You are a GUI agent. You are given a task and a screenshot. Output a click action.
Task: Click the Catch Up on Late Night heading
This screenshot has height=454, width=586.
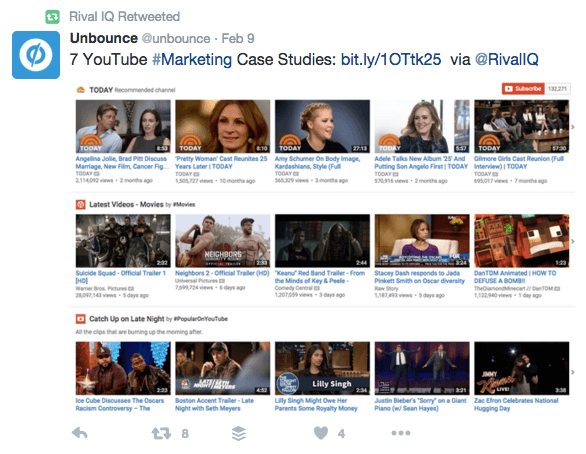pos(127,319)
